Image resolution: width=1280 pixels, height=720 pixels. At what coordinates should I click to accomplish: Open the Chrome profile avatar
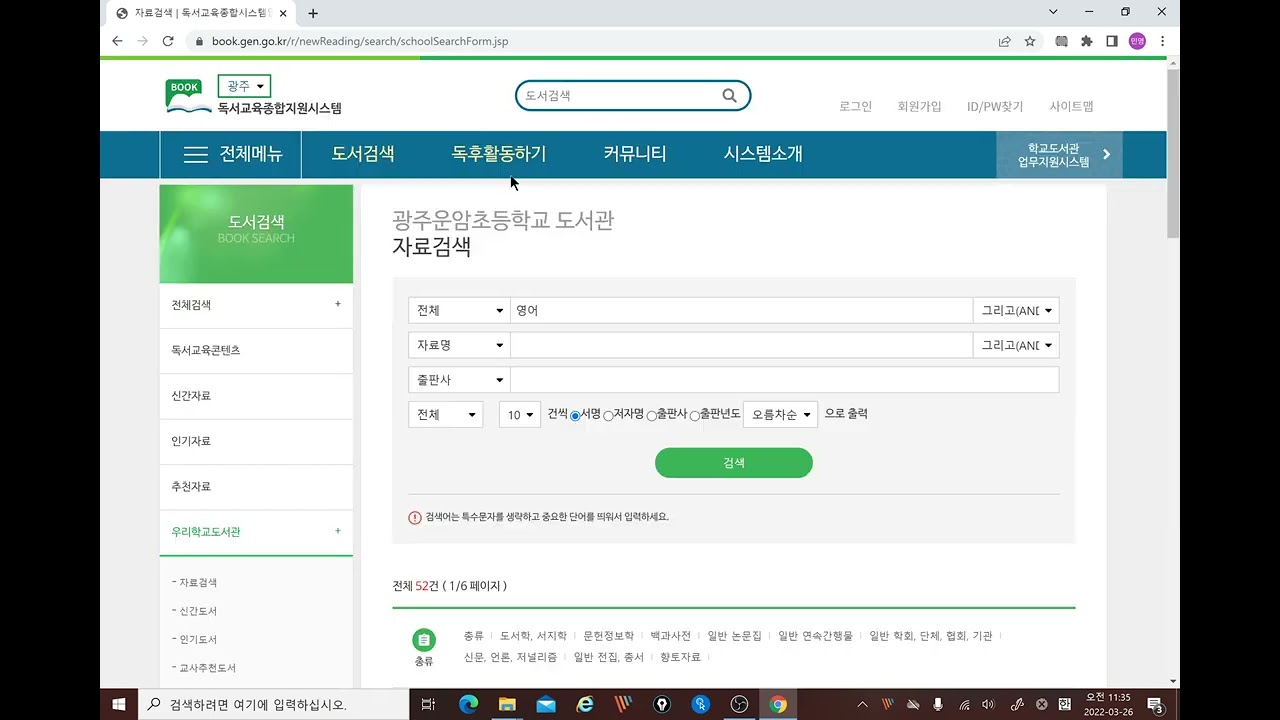coord(1137,41)
